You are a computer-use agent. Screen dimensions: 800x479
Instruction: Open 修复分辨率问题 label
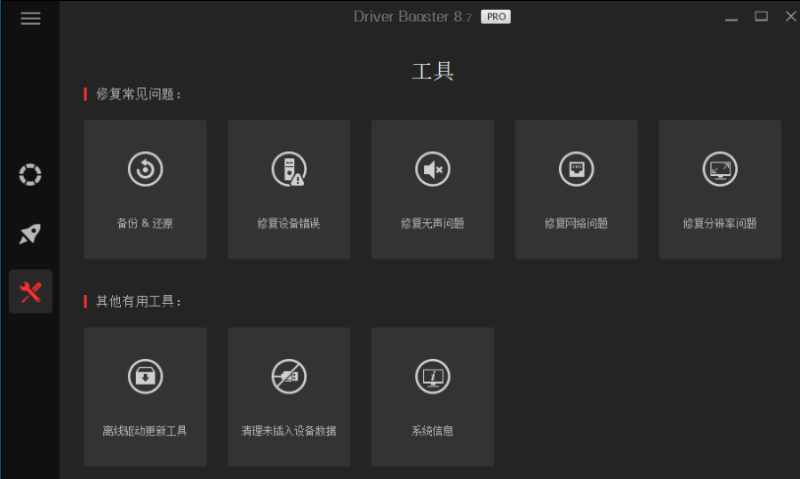(x=720, y=223)
